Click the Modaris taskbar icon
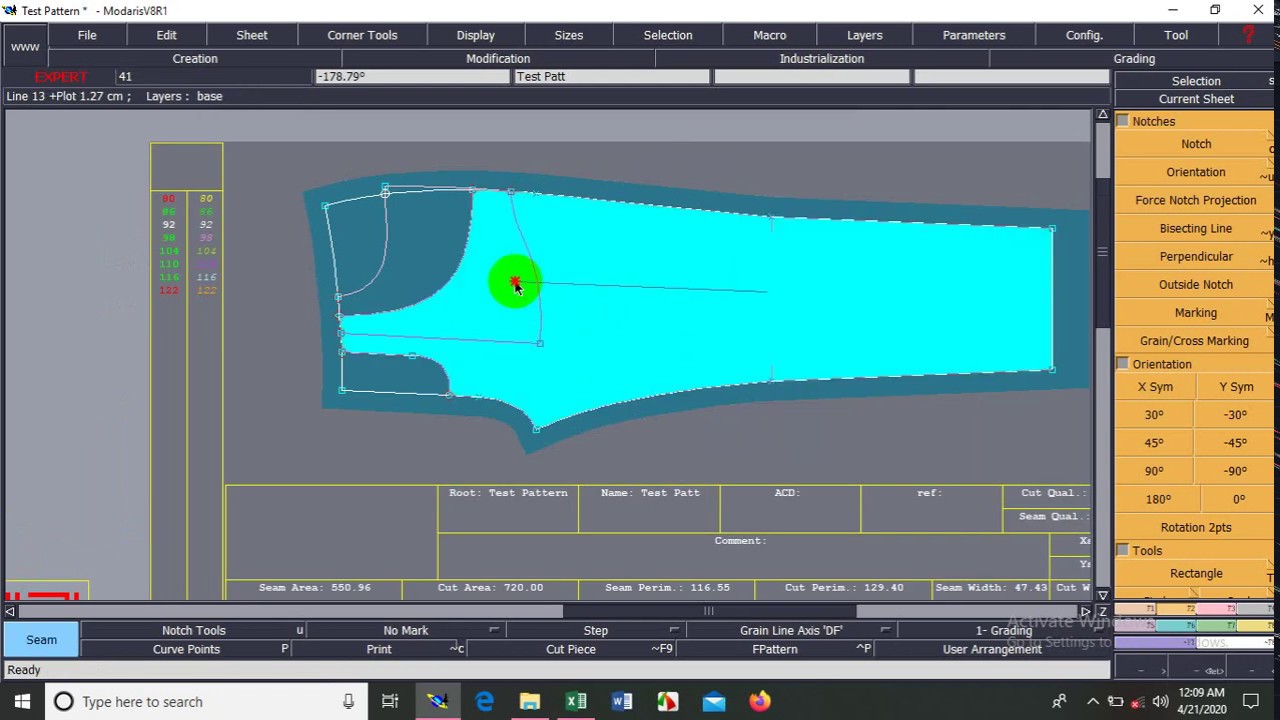 (437, 702)
